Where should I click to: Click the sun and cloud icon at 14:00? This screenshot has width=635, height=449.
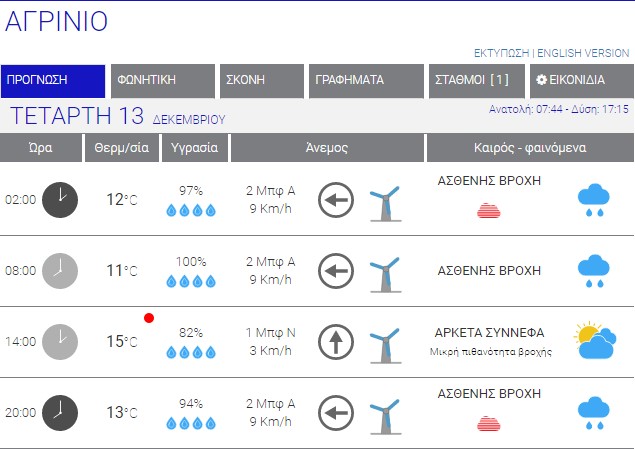(594, 341)
